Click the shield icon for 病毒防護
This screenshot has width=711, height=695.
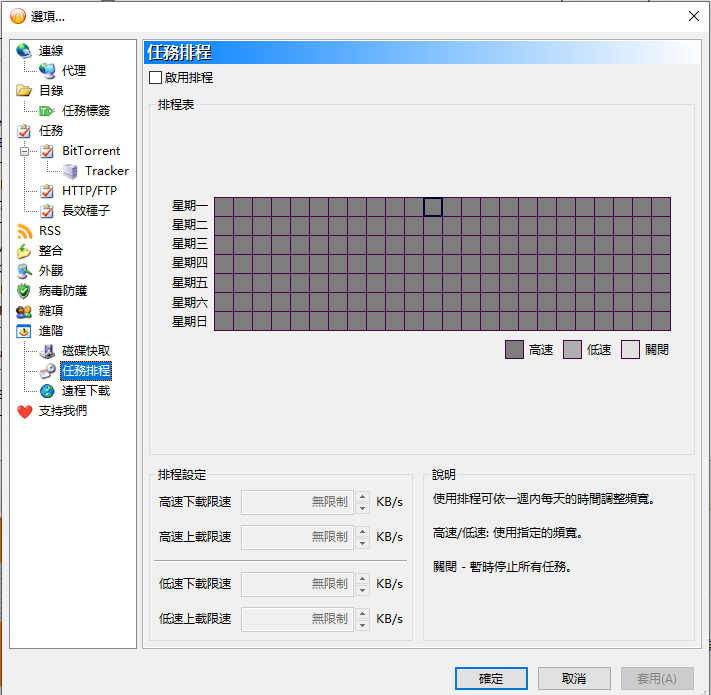click(24, 291)
